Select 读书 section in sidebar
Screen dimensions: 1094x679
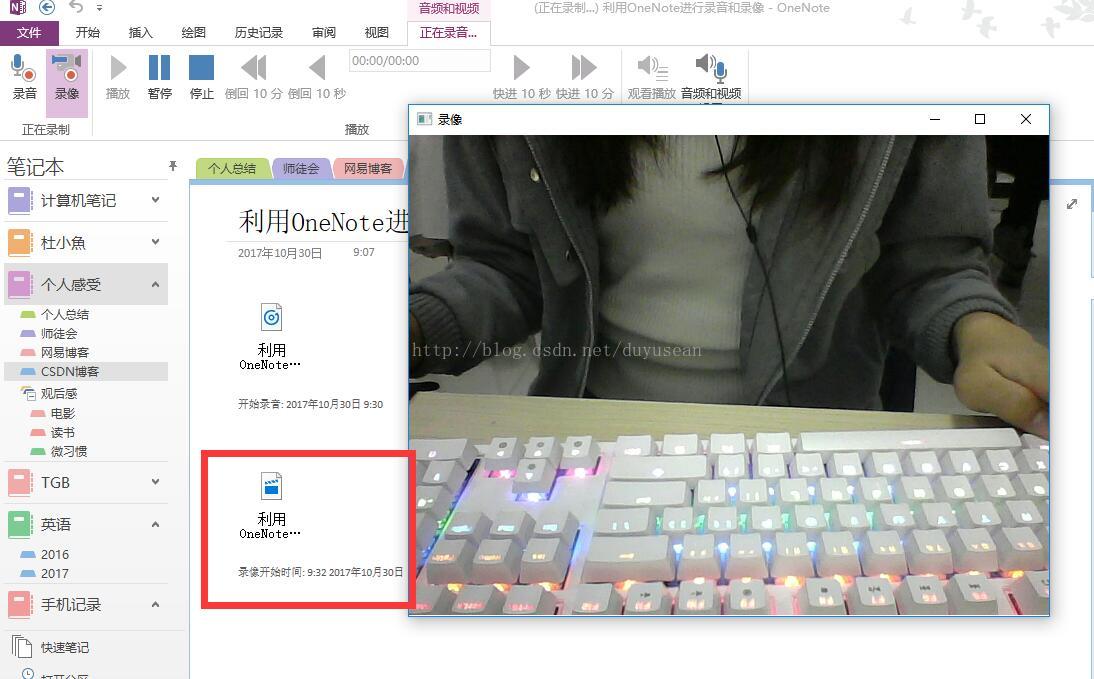[62, 433]
